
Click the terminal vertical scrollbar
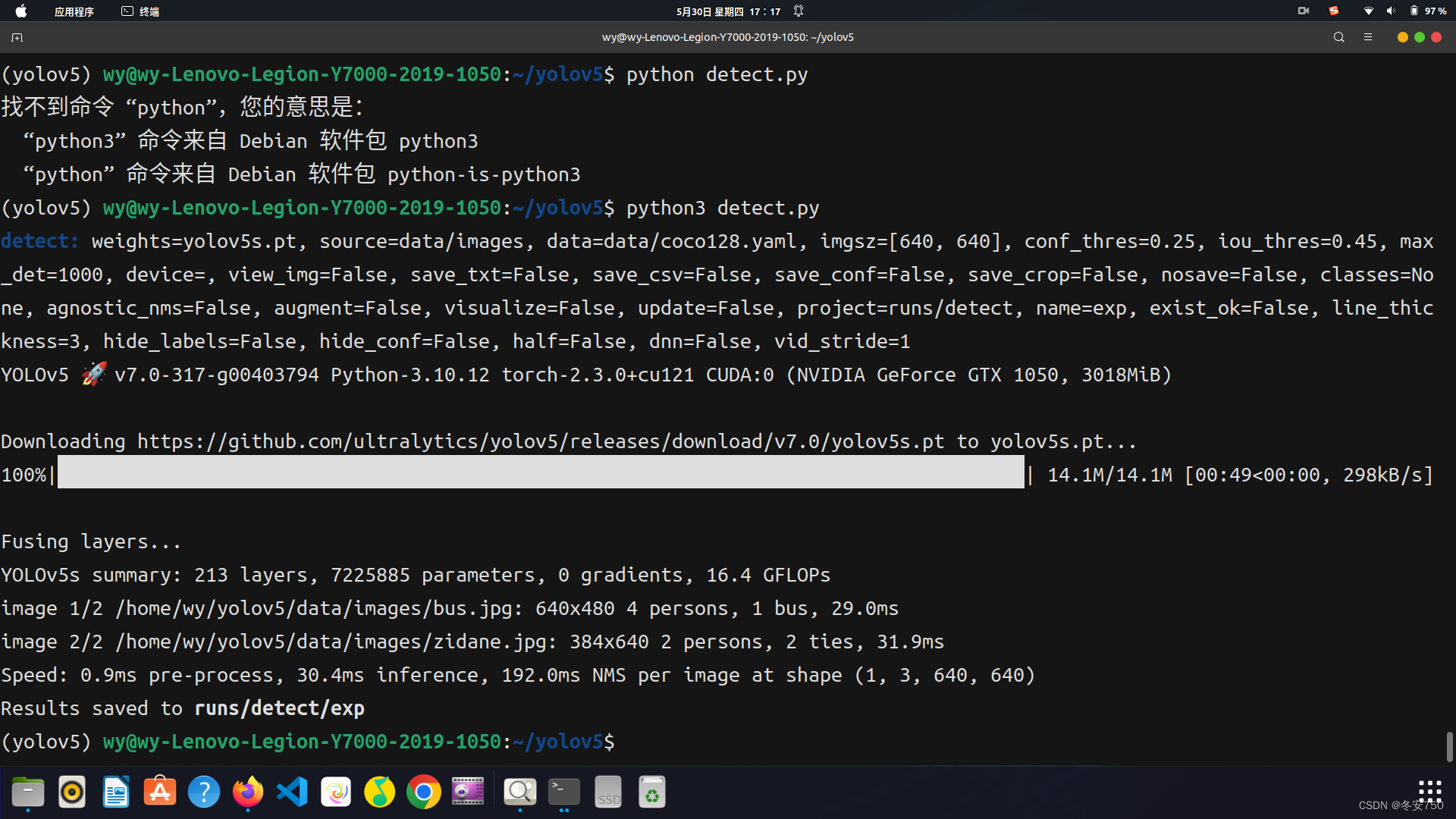click(x=1449, y=747)
